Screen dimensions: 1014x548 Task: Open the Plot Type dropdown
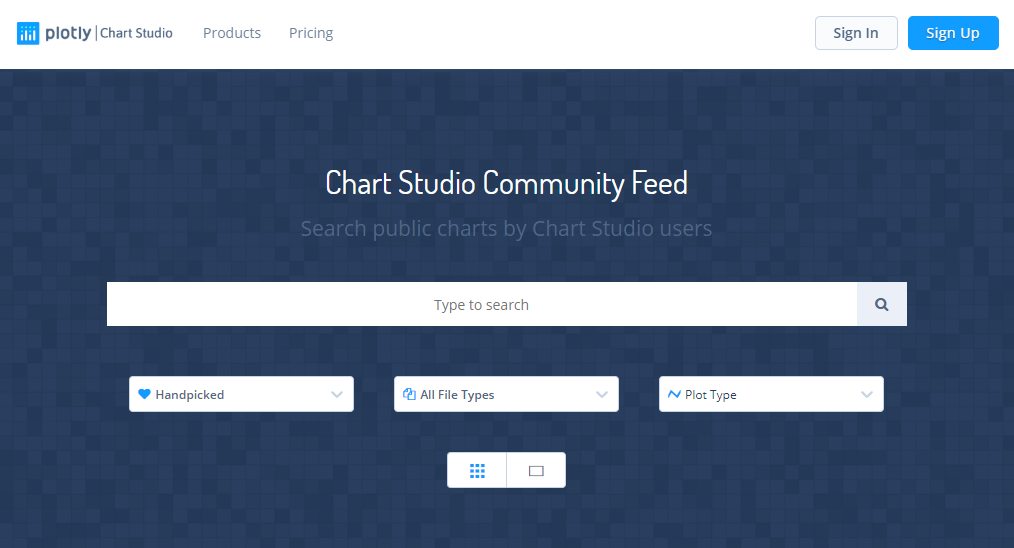[x=771, y=394]
